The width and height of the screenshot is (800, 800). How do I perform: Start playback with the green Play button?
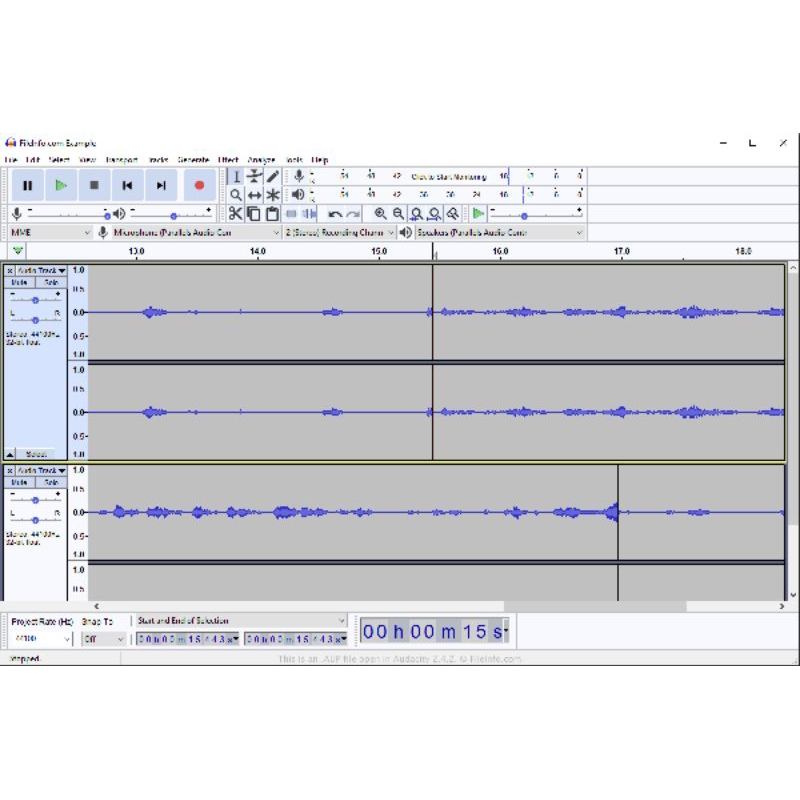61,185
